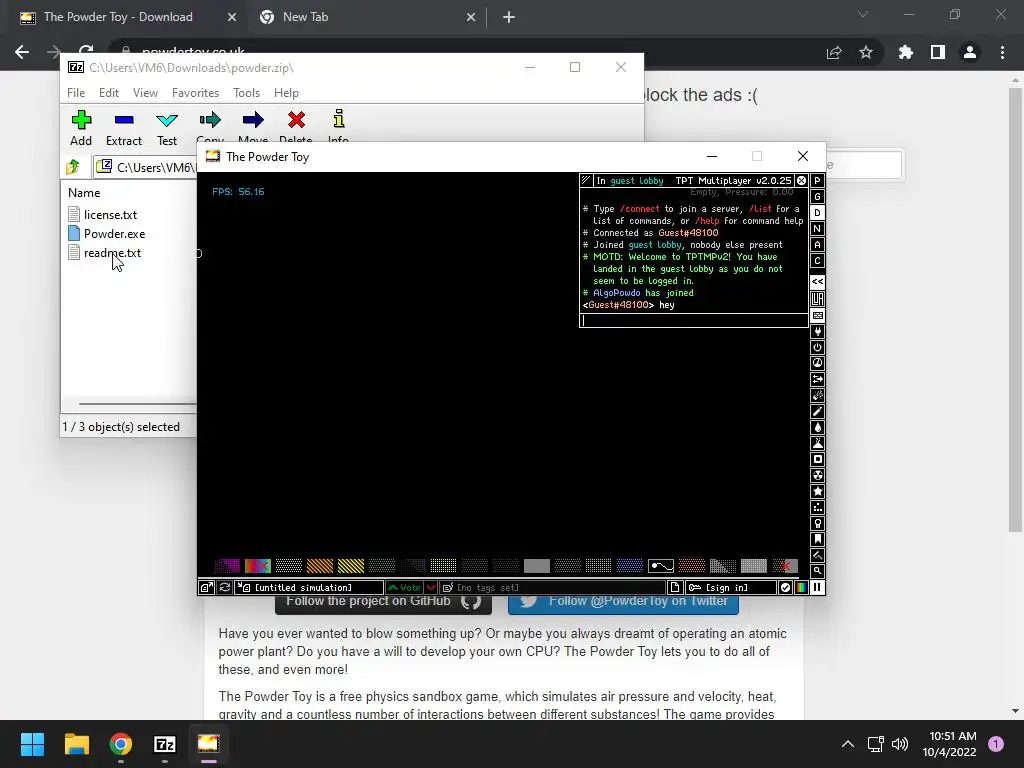Viewport: 1024px width, 768px height.
Task: Open the File menu in 7-Zip
Action: coord(76,93)
